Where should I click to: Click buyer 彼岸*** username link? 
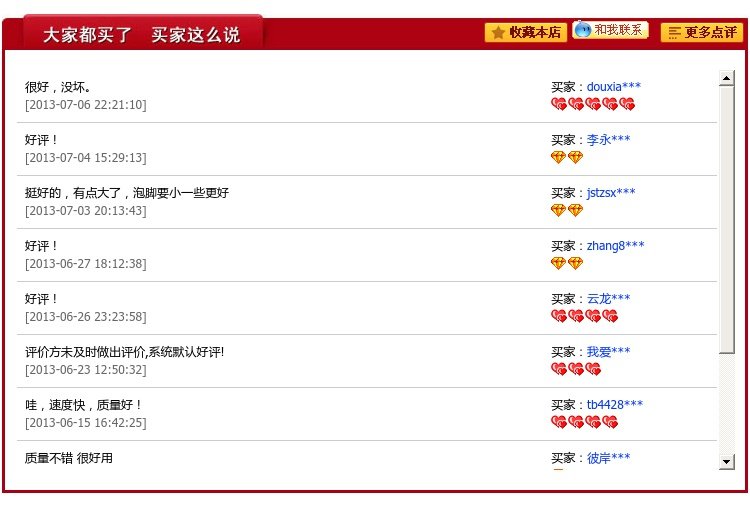(608, 458)
